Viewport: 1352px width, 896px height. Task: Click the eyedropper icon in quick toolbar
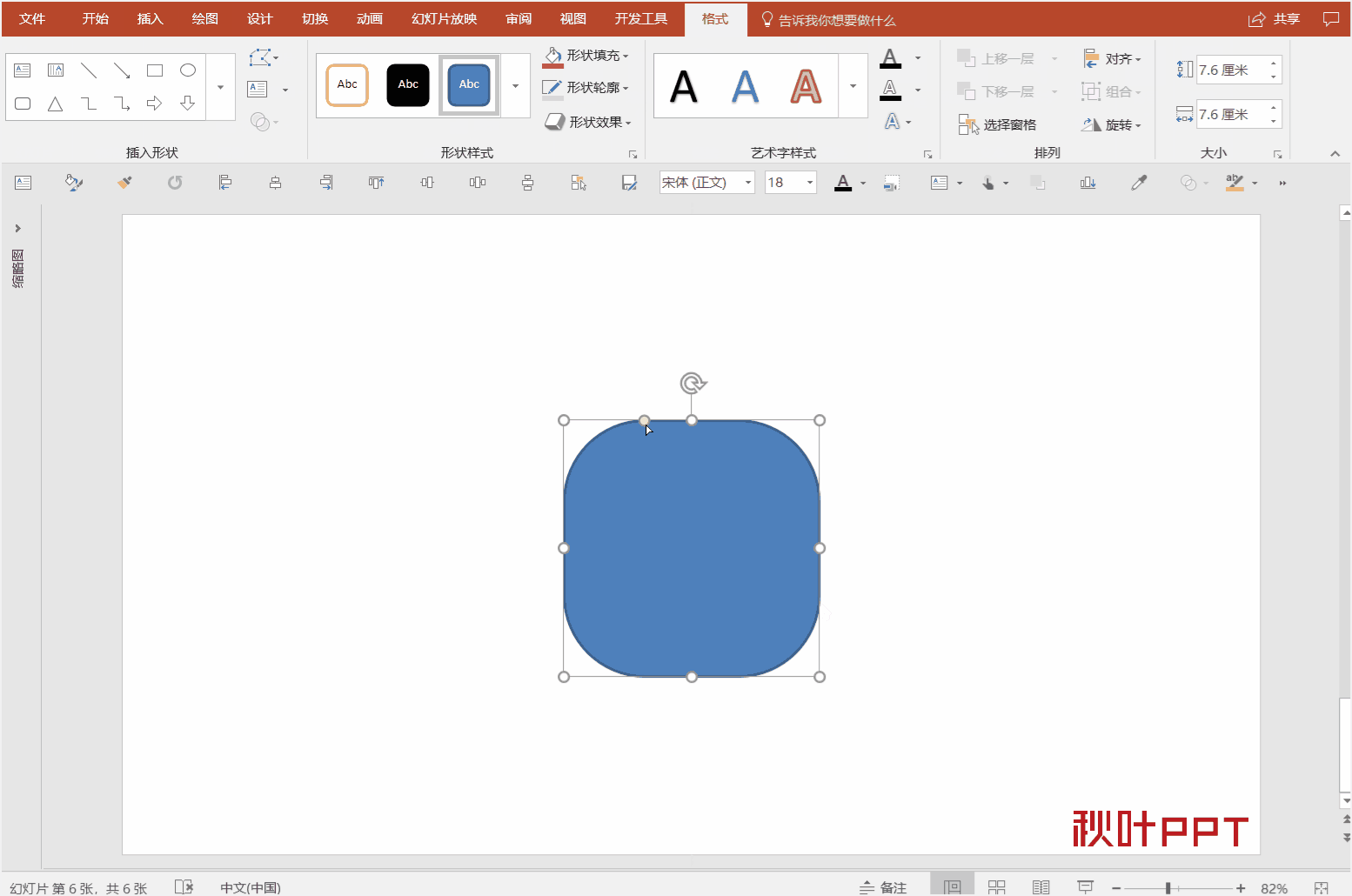pyautogui.click(x=1139, y=183)
